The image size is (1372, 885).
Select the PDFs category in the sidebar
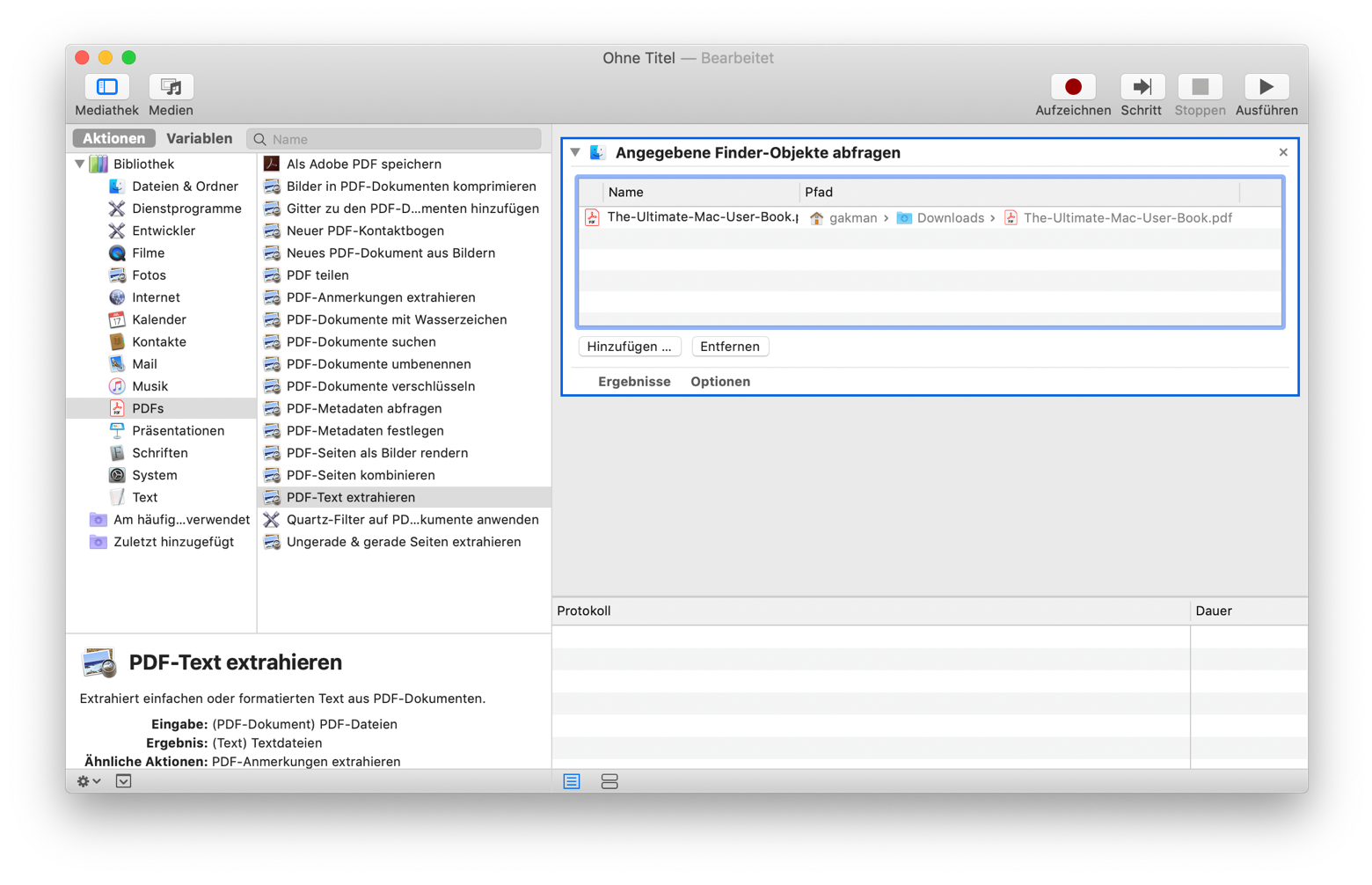149,407
